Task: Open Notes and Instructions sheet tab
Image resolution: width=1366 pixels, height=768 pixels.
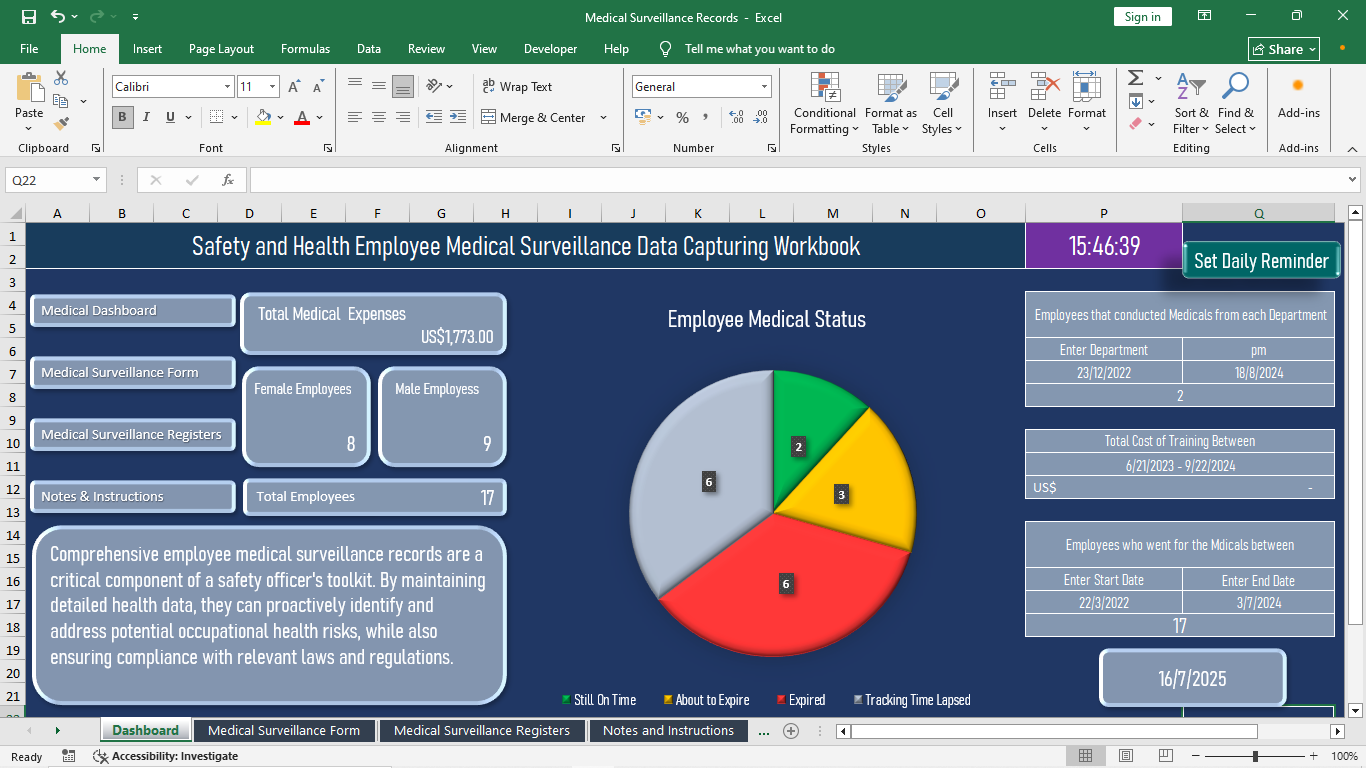Action: (x=668, y=731)
